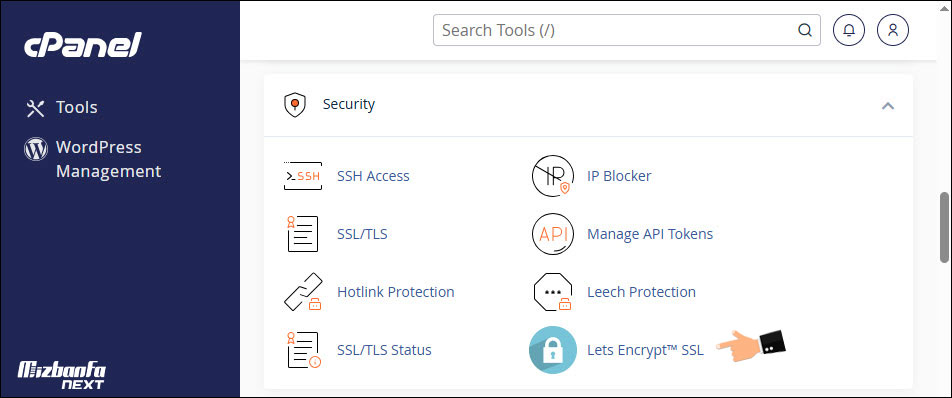Open notifications bell icon
952x398 pixels.
click(849, 30)
